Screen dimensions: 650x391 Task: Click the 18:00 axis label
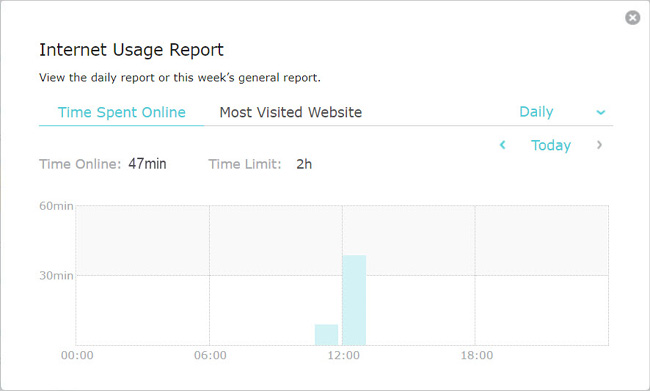[x=477, y=355]
